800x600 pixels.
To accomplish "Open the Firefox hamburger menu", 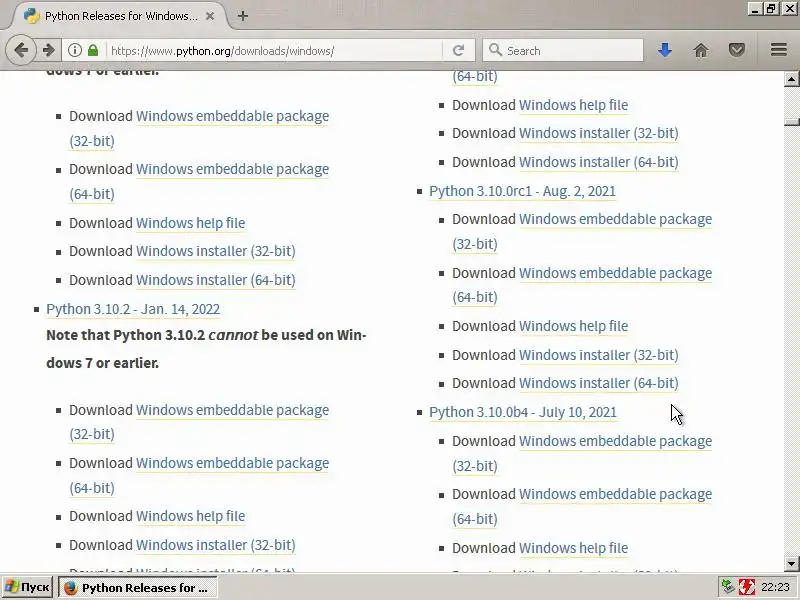I will tap(779, 49).
